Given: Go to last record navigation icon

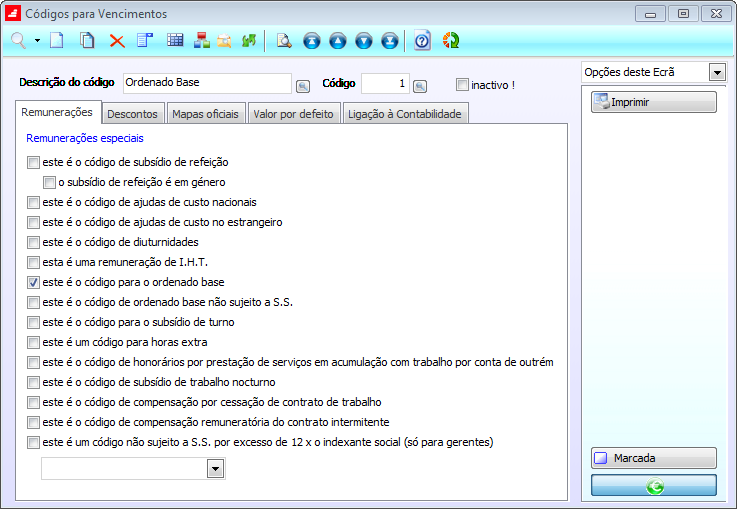Looking at the screenshot, I should 389,41.
